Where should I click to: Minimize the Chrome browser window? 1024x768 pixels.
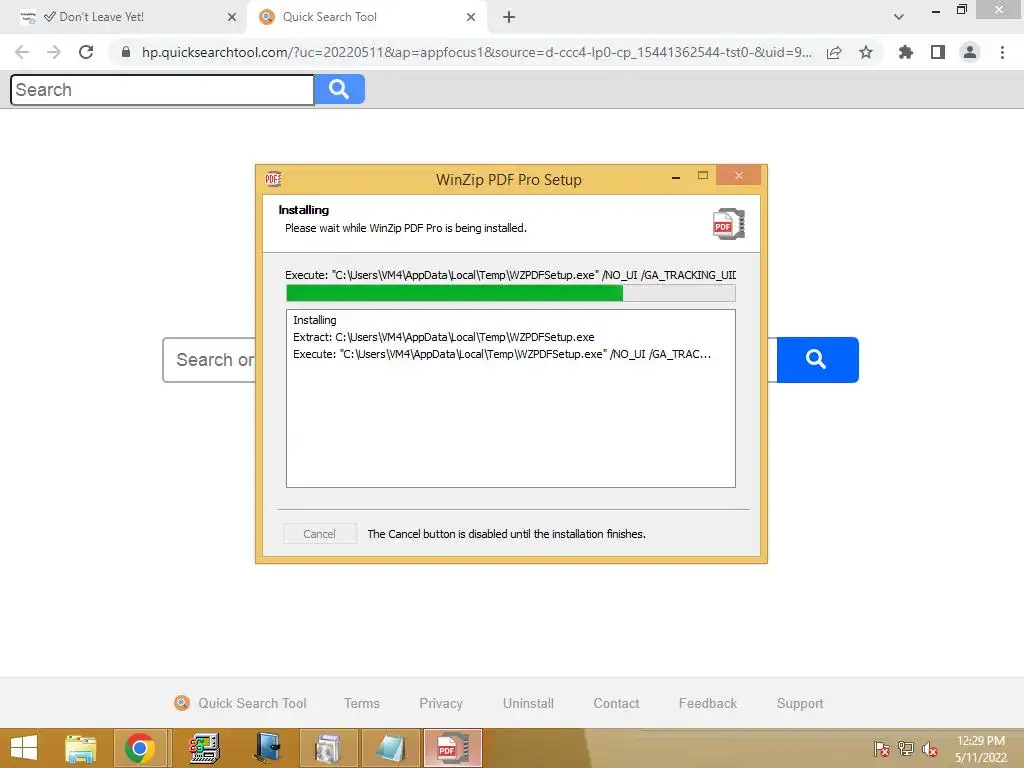(936, 10)
